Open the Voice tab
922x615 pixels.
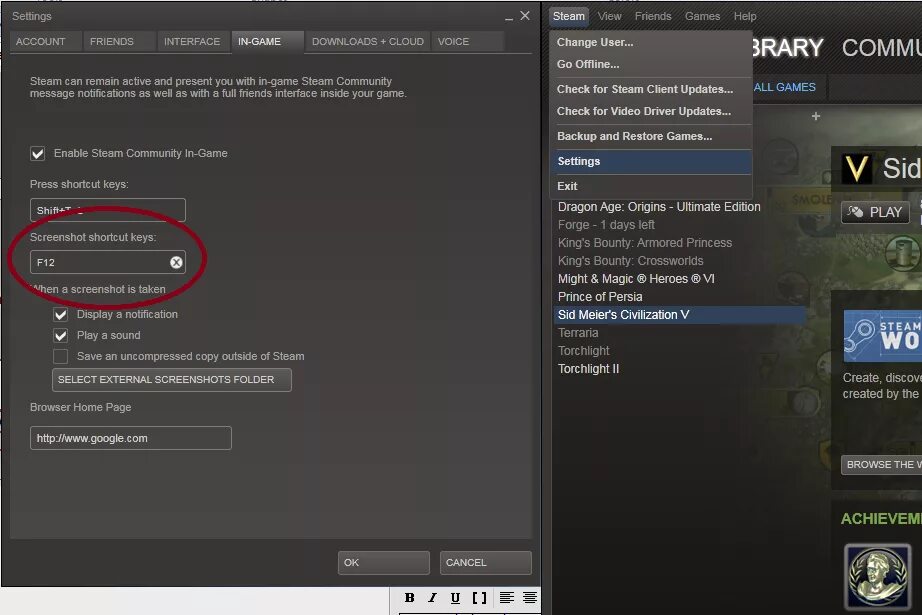coord(467,42)
